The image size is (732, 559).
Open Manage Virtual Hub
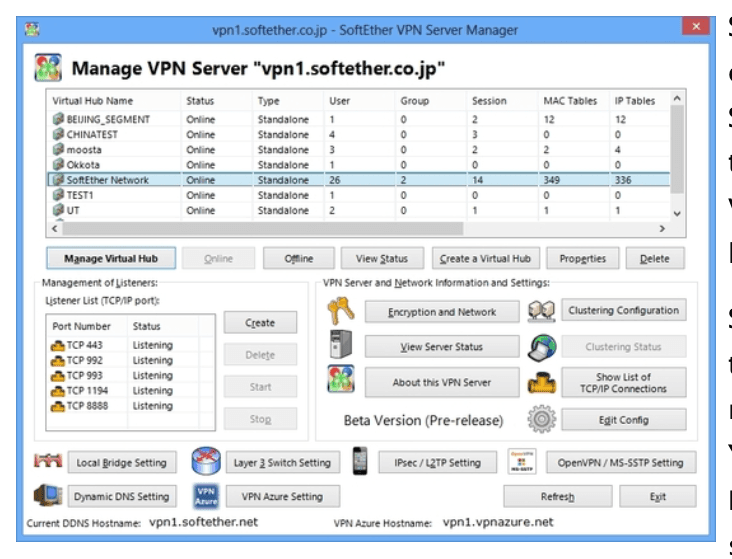[111, 258]
